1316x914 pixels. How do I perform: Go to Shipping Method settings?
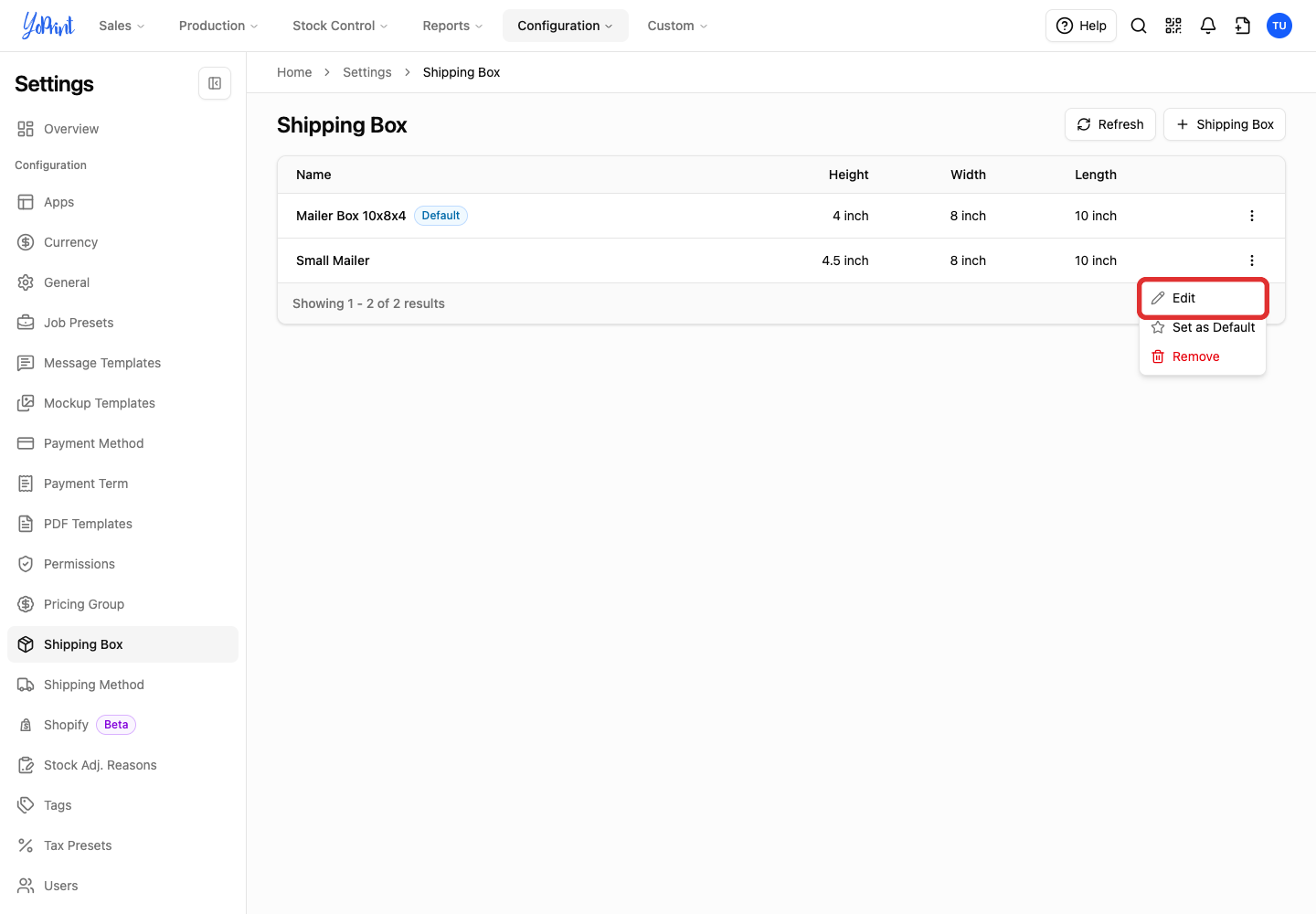click(x=122, y=685)
